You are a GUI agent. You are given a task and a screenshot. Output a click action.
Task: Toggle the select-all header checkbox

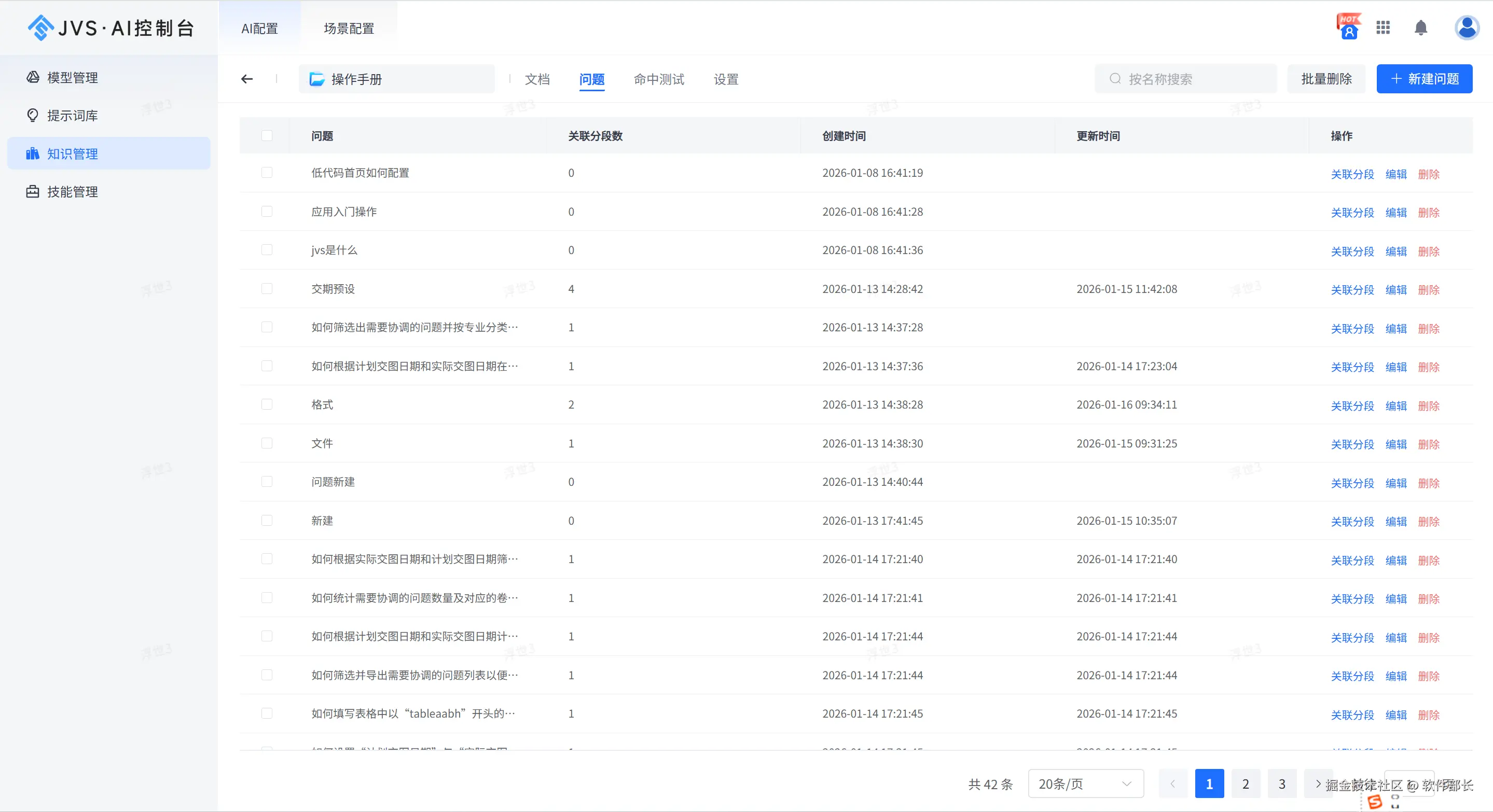(267, 135)
